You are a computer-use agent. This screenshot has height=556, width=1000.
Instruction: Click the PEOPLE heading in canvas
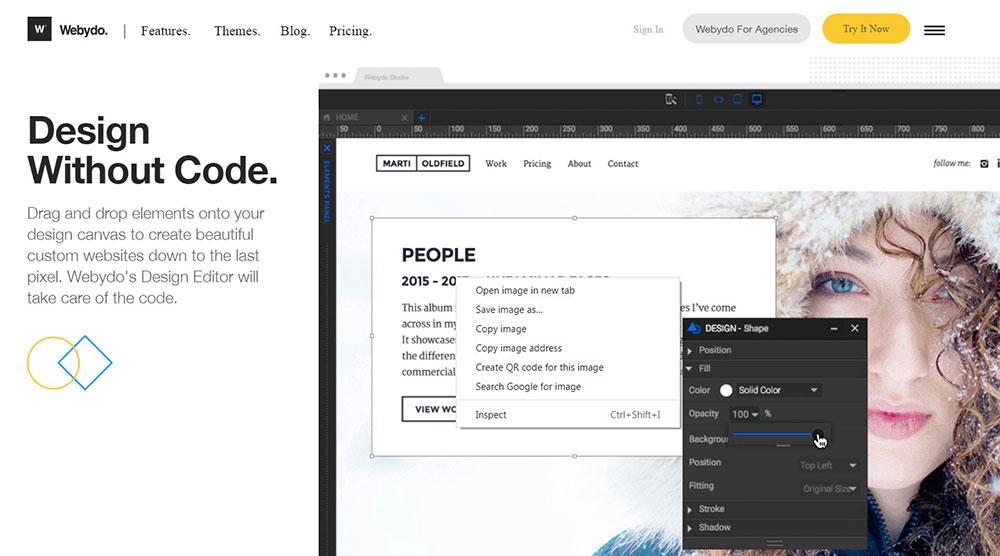point(439,255)
